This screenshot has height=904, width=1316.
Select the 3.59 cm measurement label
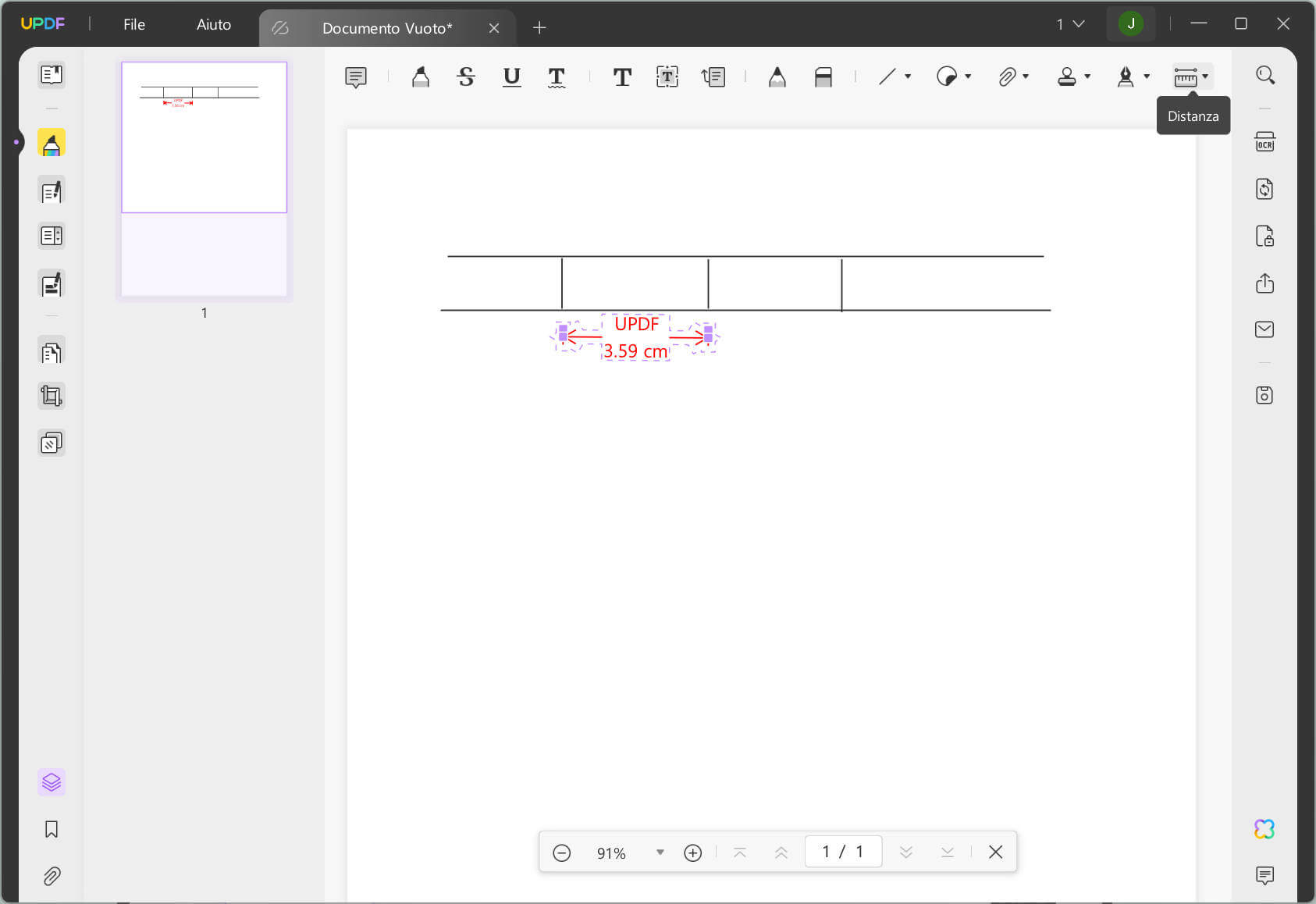click(635, 351)
